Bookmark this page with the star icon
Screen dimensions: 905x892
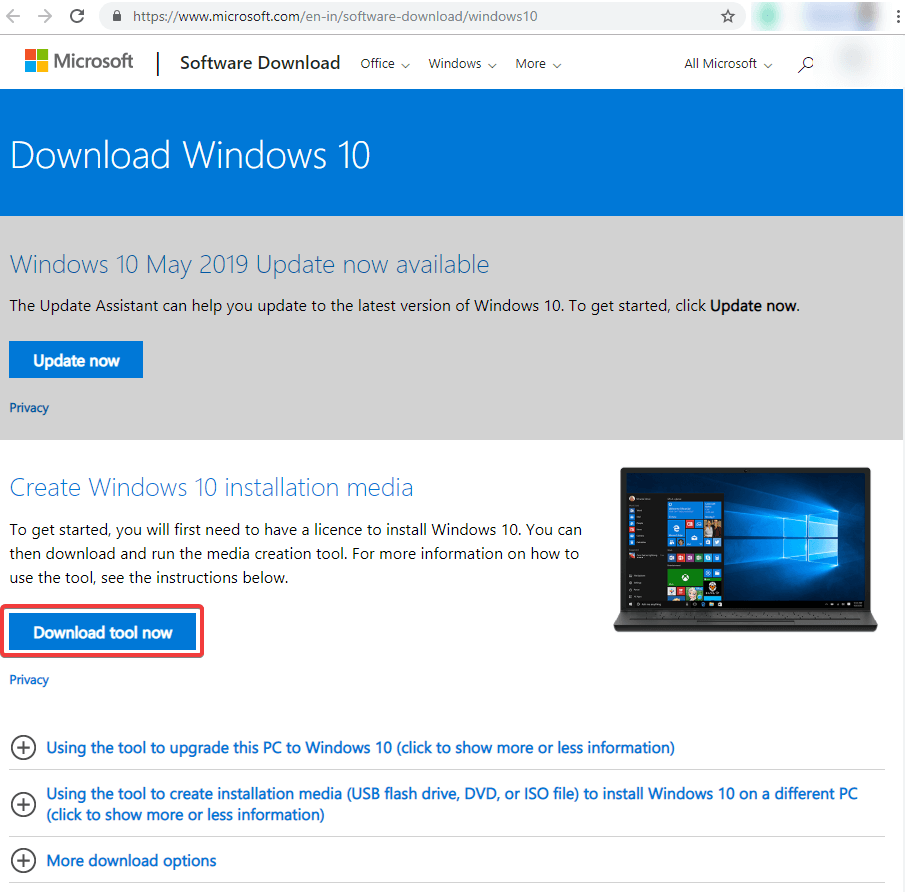728,16
